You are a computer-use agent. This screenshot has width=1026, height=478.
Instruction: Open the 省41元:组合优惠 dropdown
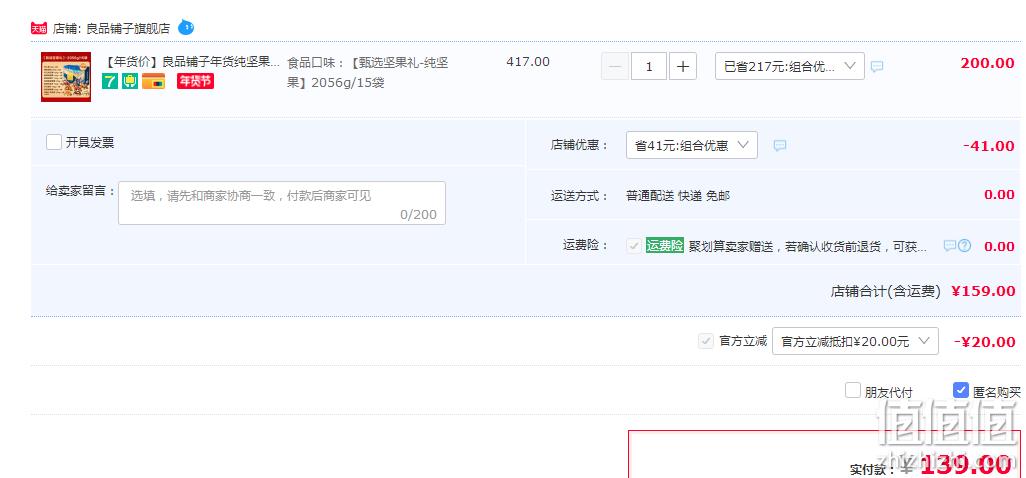pyautogui.click(x=692, y=145)
